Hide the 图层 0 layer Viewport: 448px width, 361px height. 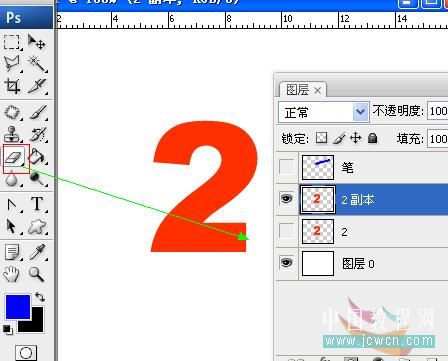(287, 263)
